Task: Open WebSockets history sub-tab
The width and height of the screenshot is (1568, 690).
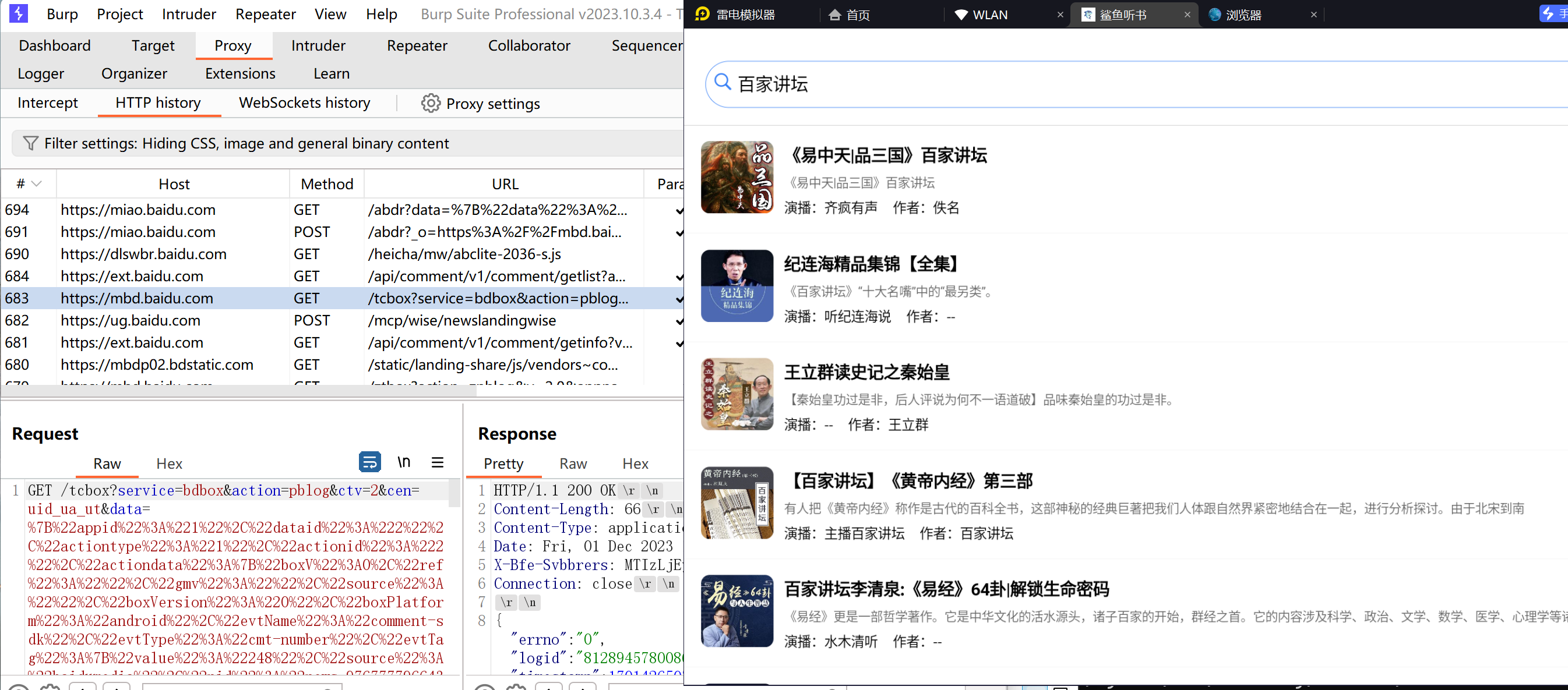Action: [x=304, y=103]
